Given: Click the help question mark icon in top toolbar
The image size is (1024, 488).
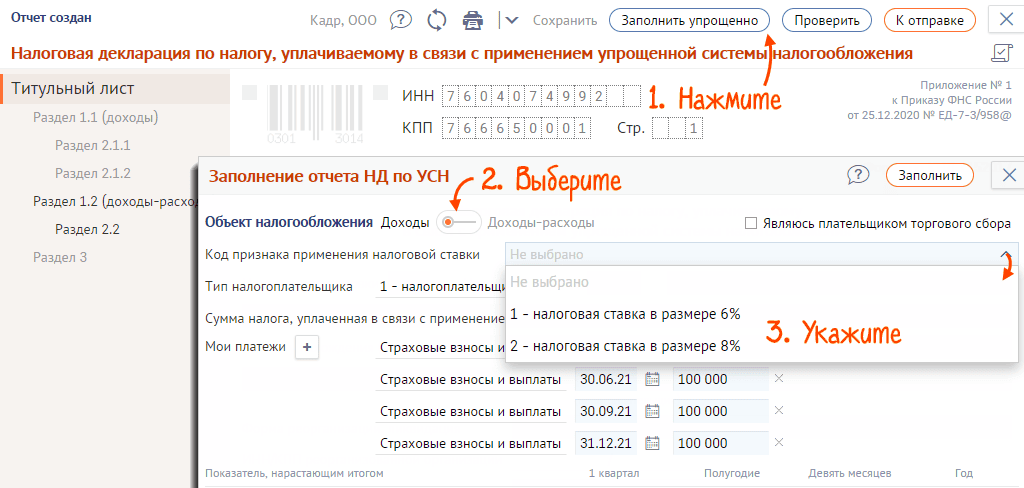Looking at the screenshot, I should point(401,19).
